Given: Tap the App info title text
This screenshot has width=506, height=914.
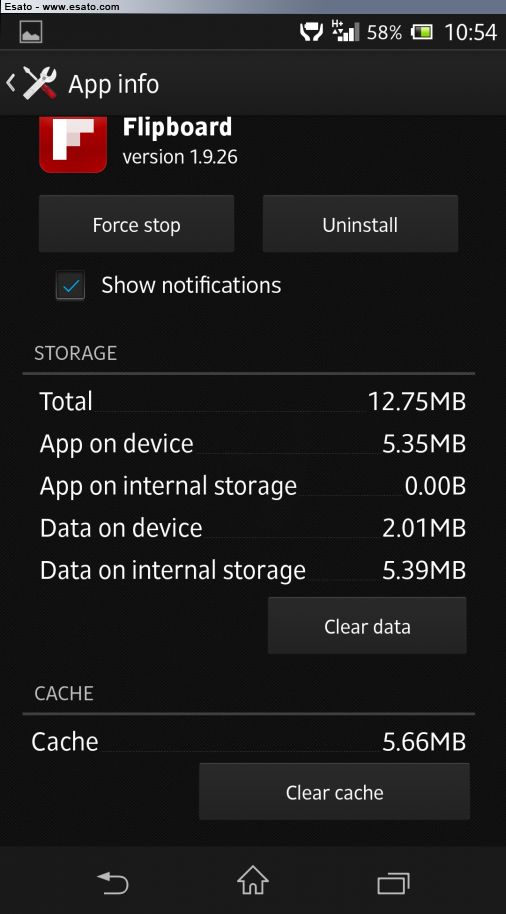Looking at the screenshot, I should tap(114, 84).
